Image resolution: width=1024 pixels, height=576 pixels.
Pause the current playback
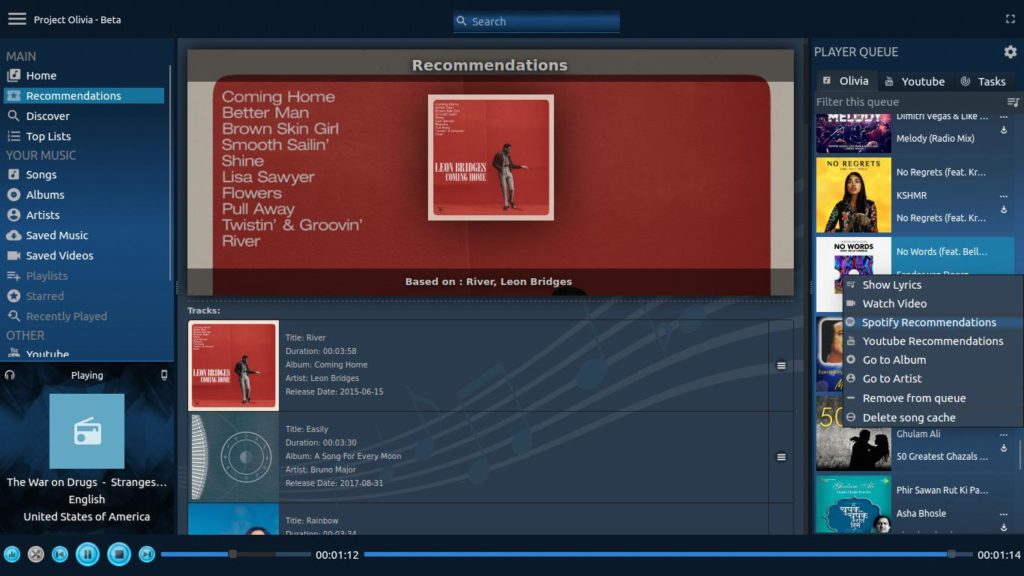click(88, 554)
